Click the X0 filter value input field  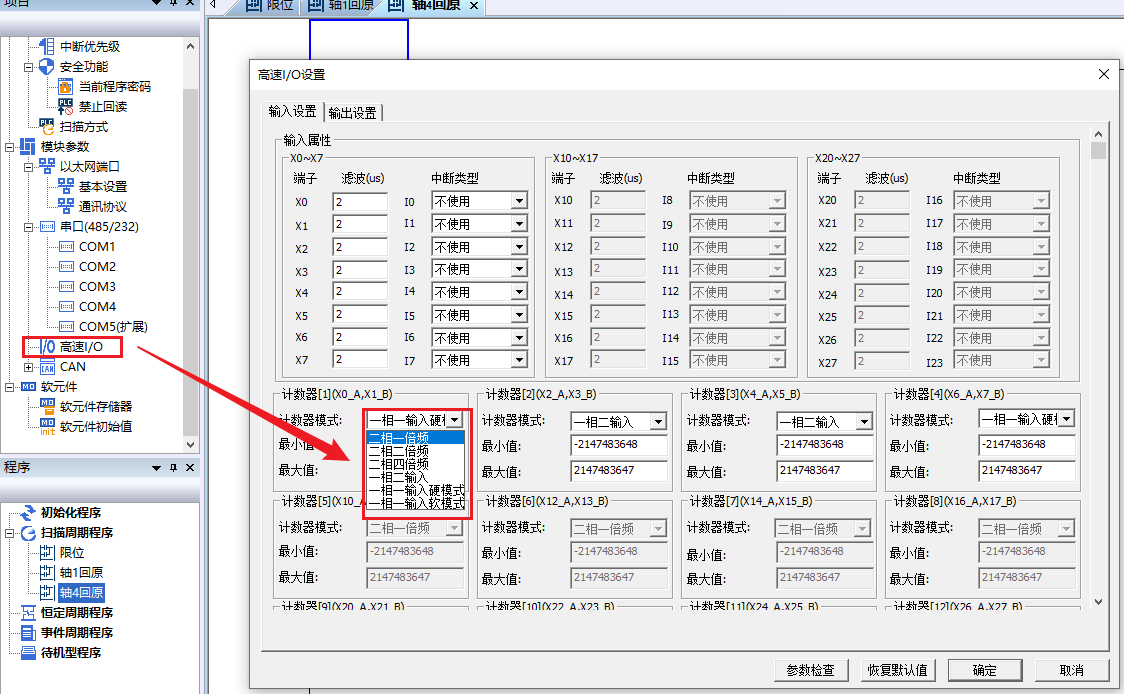pyautogui.click(x=359, y=201)
